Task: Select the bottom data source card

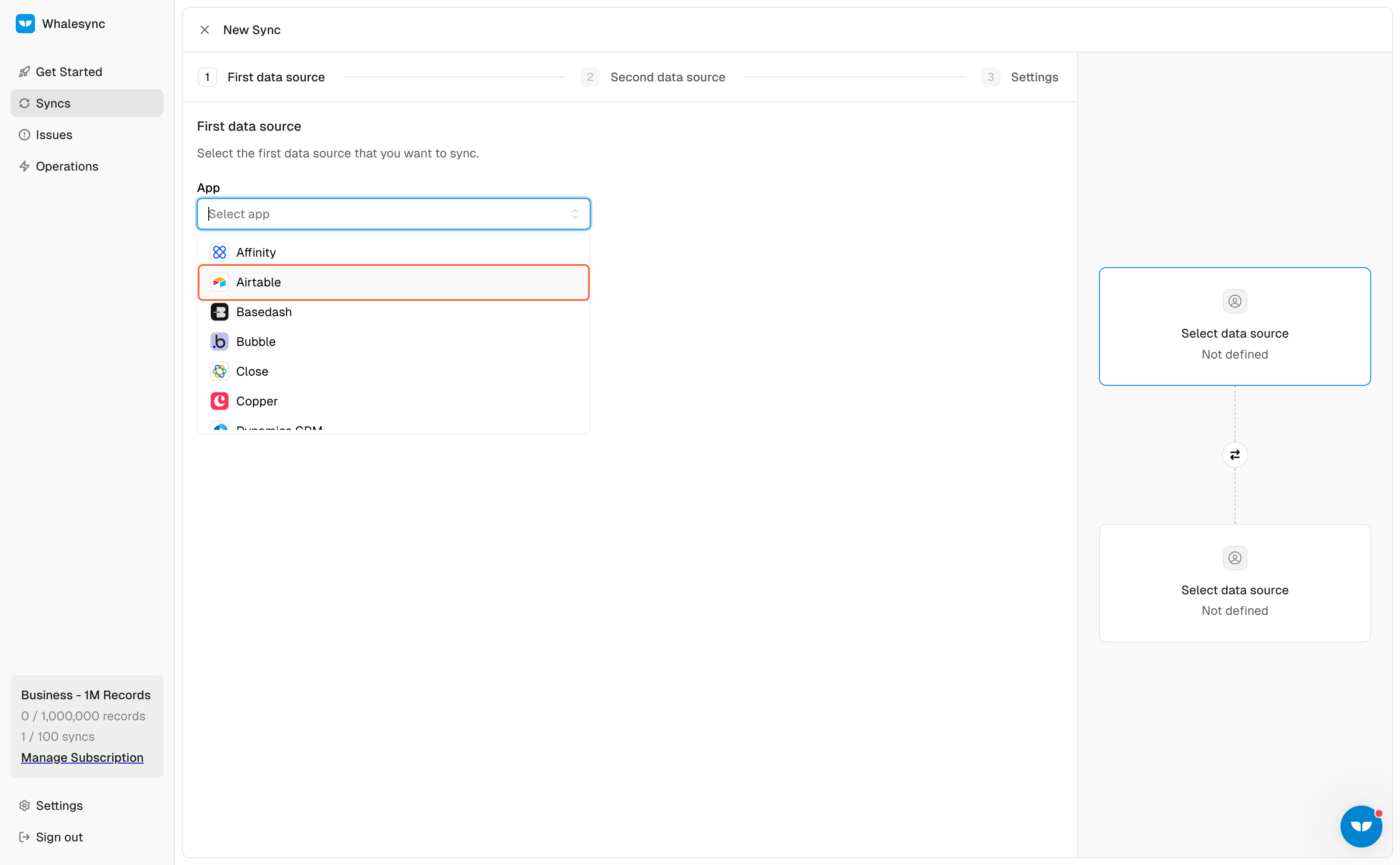Action: point(1235,583)
